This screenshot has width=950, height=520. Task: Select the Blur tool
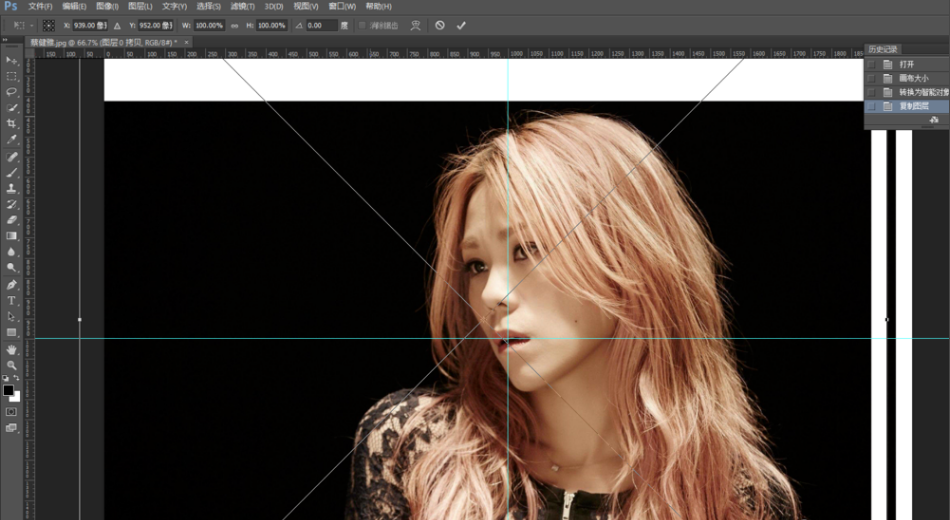click(12, 252)
